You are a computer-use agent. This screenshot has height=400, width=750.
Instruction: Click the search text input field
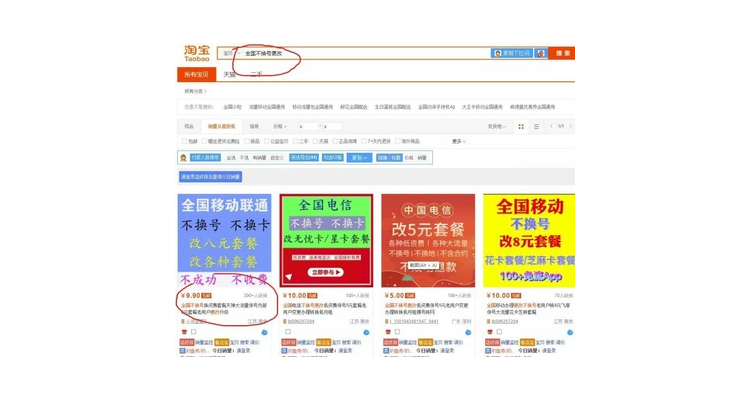click(x=366, y=53)
